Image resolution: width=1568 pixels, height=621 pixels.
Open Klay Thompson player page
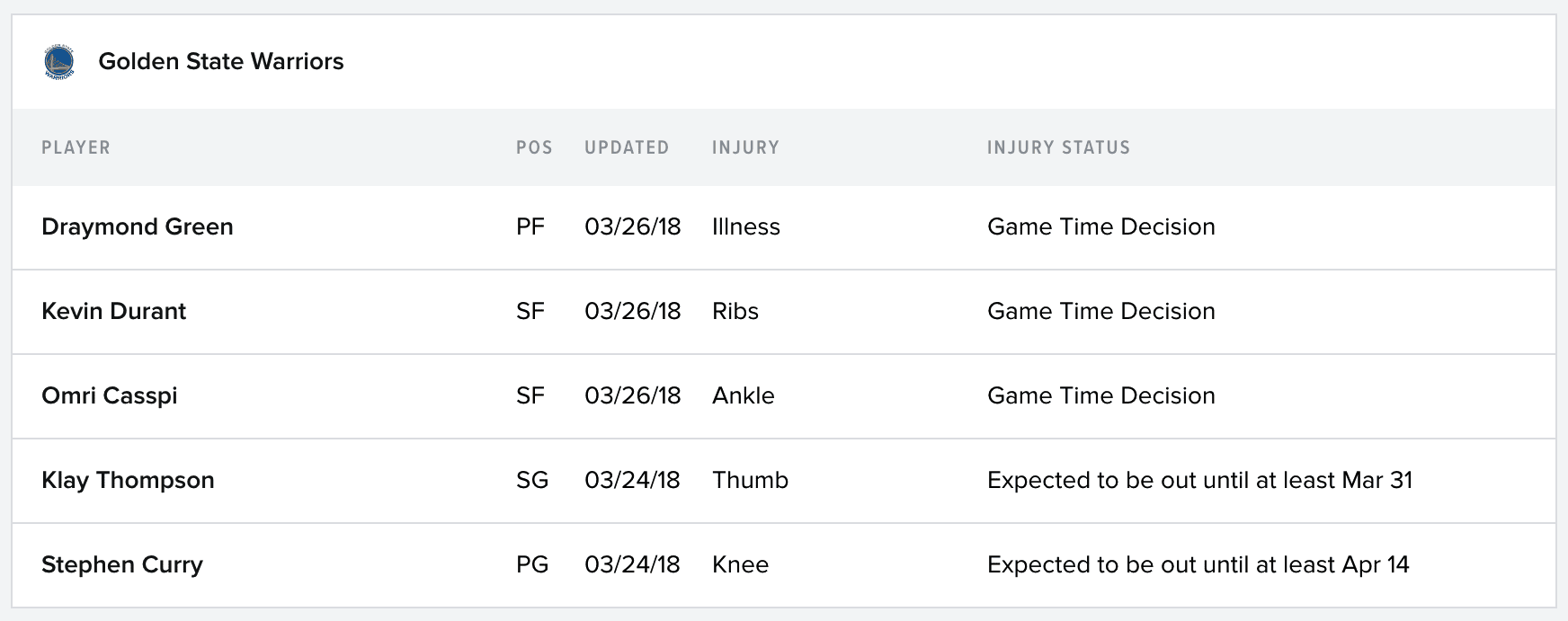click(128, 480)
